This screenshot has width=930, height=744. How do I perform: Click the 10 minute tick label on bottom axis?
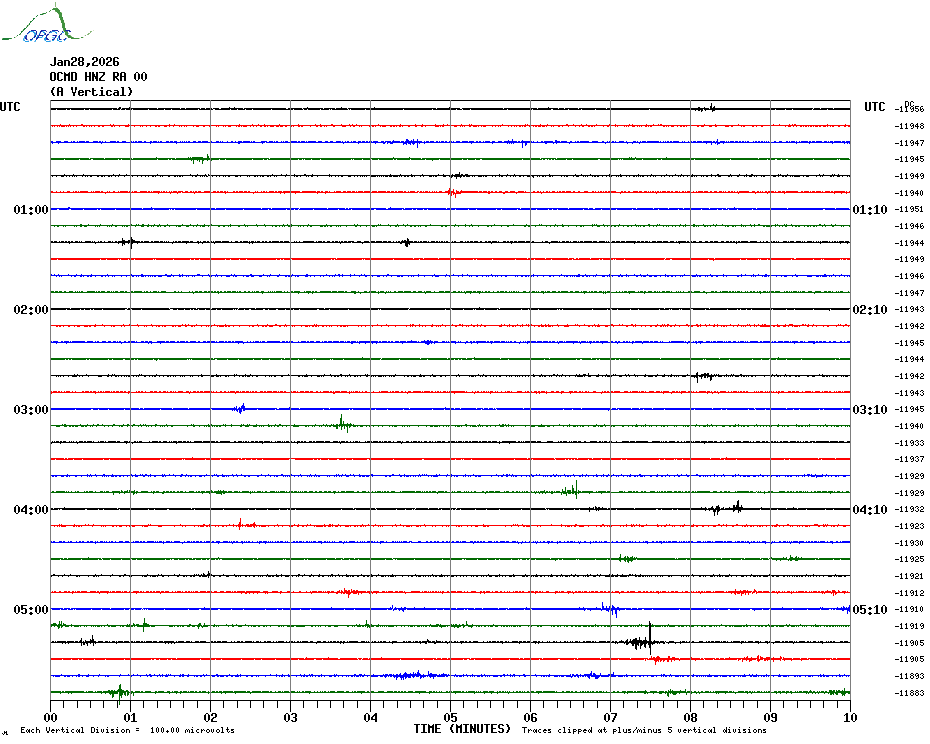pyautogui.click(x=849, y=717)
